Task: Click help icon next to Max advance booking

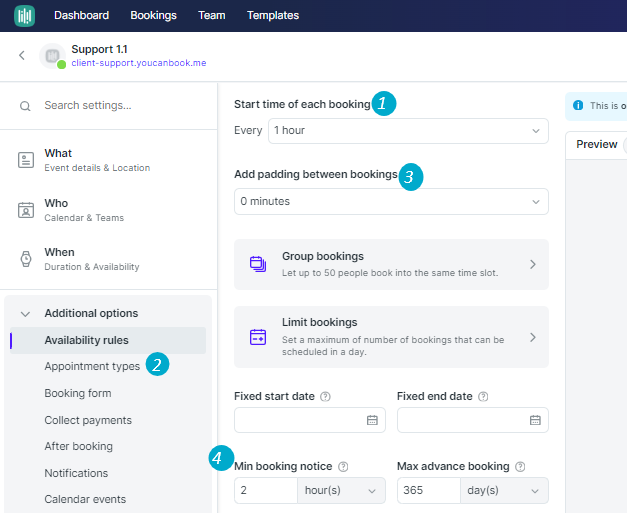Action: click(x=520, y=467)
